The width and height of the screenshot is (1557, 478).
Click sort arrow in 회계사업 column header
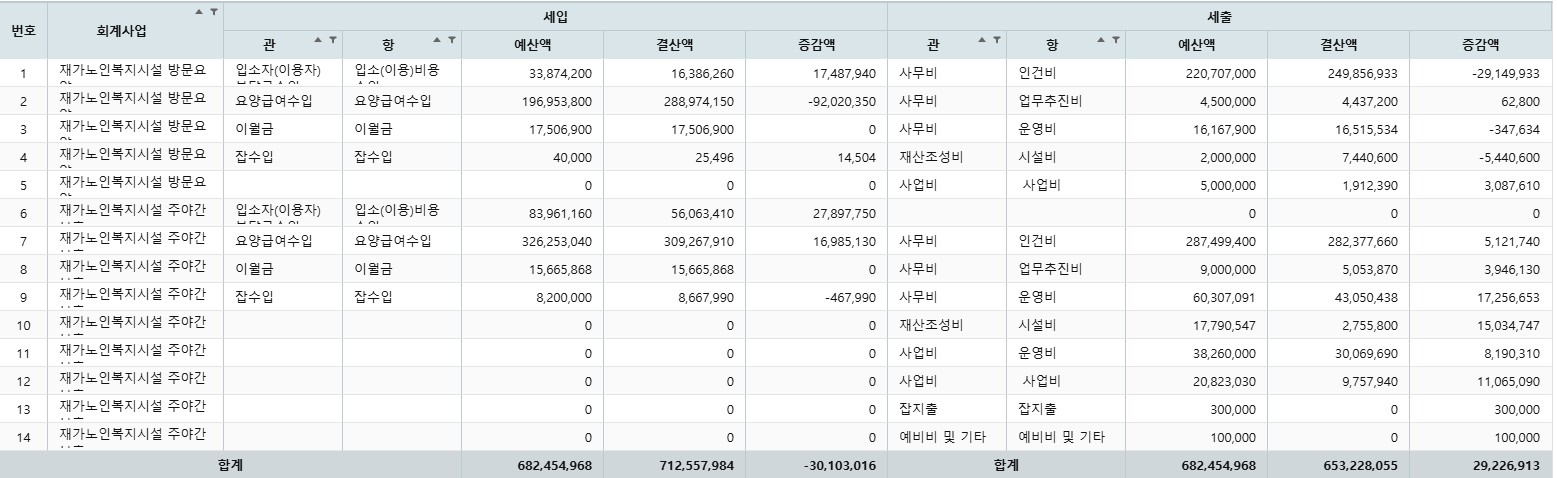[x=199, y=12]
